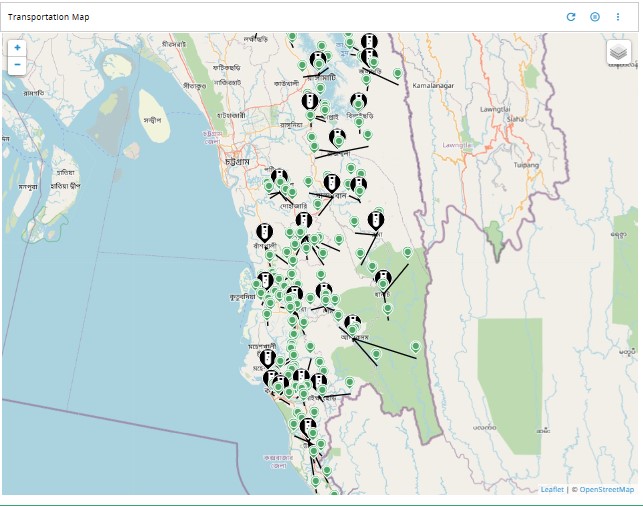Image resolution: width=643 pixels, height=507 pixels.
Task: Open the OpenStreetMap attribution link
Action: click(606, 489)
